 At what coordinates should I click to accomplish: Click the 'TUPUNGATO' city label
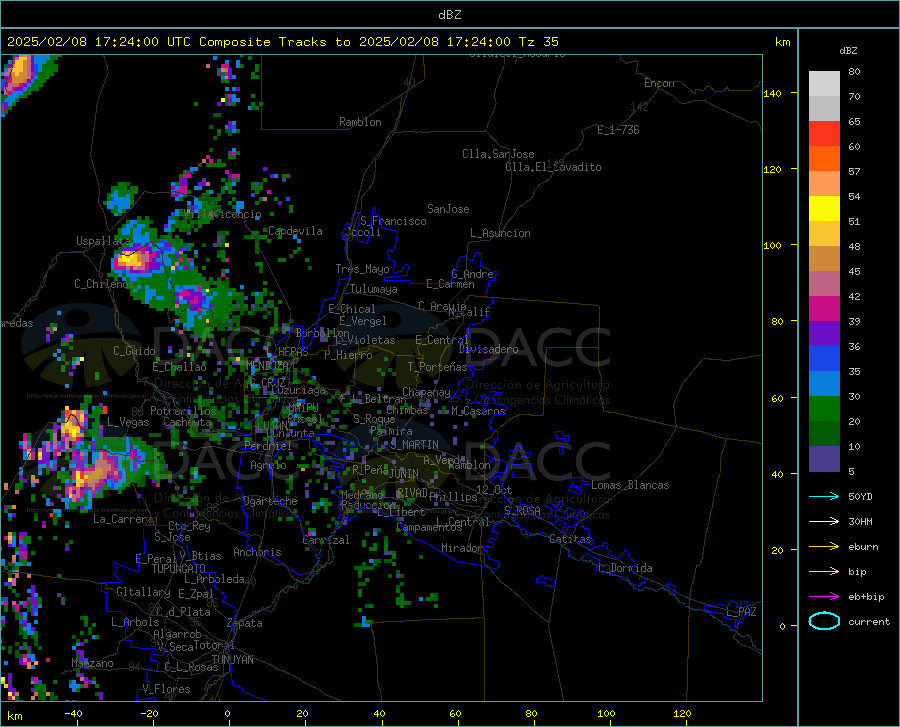click(x=179, y=569)
